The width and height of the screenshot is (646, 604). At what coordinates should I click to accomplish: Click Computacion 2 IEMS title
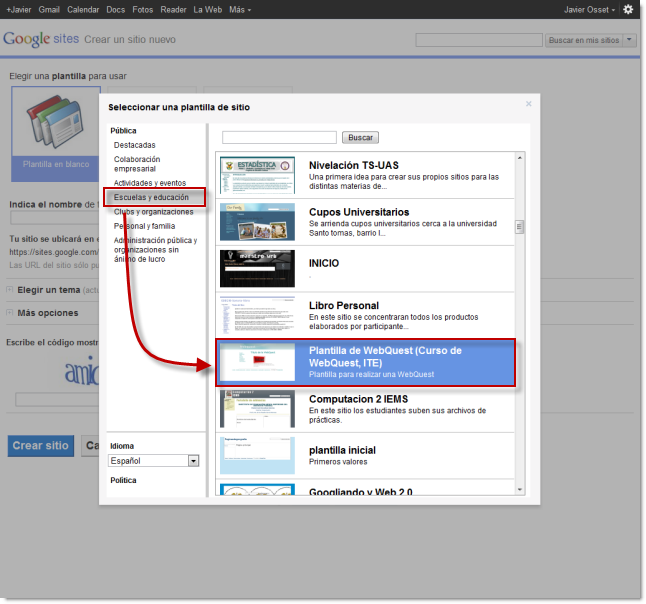pyautogui.click(x=358, y=399)
